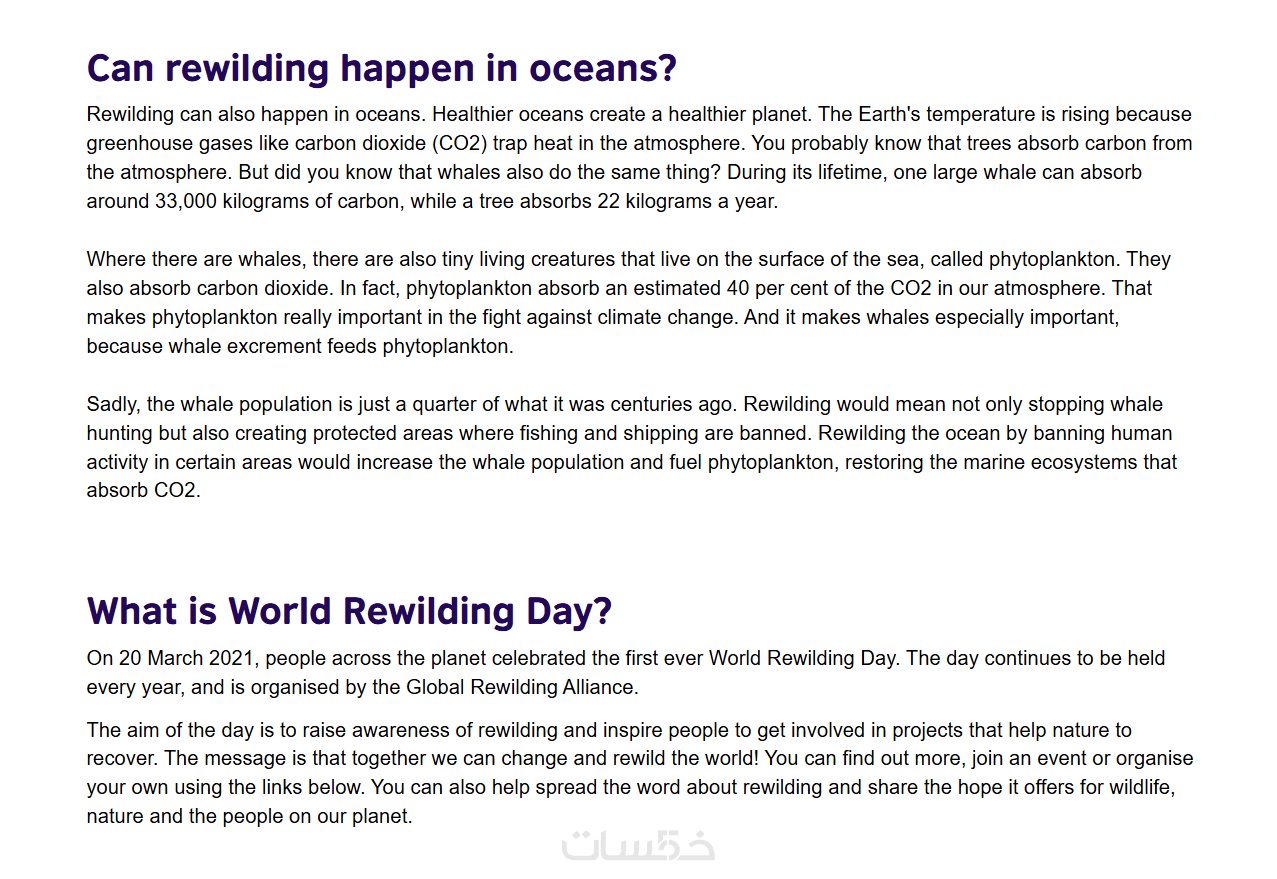Click the 'What is World Rewilding Day?' heading
The width and height of the screenshot is (1277, 879).
tap(349, 611)
